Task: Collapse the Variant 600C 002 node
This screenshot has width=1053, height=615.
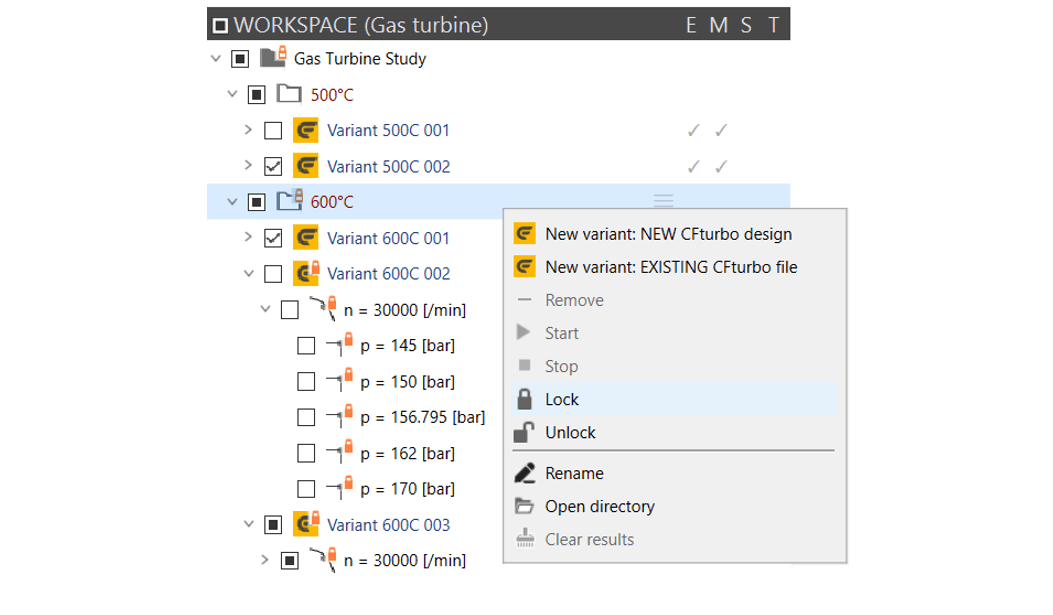Action: point(249,273)
